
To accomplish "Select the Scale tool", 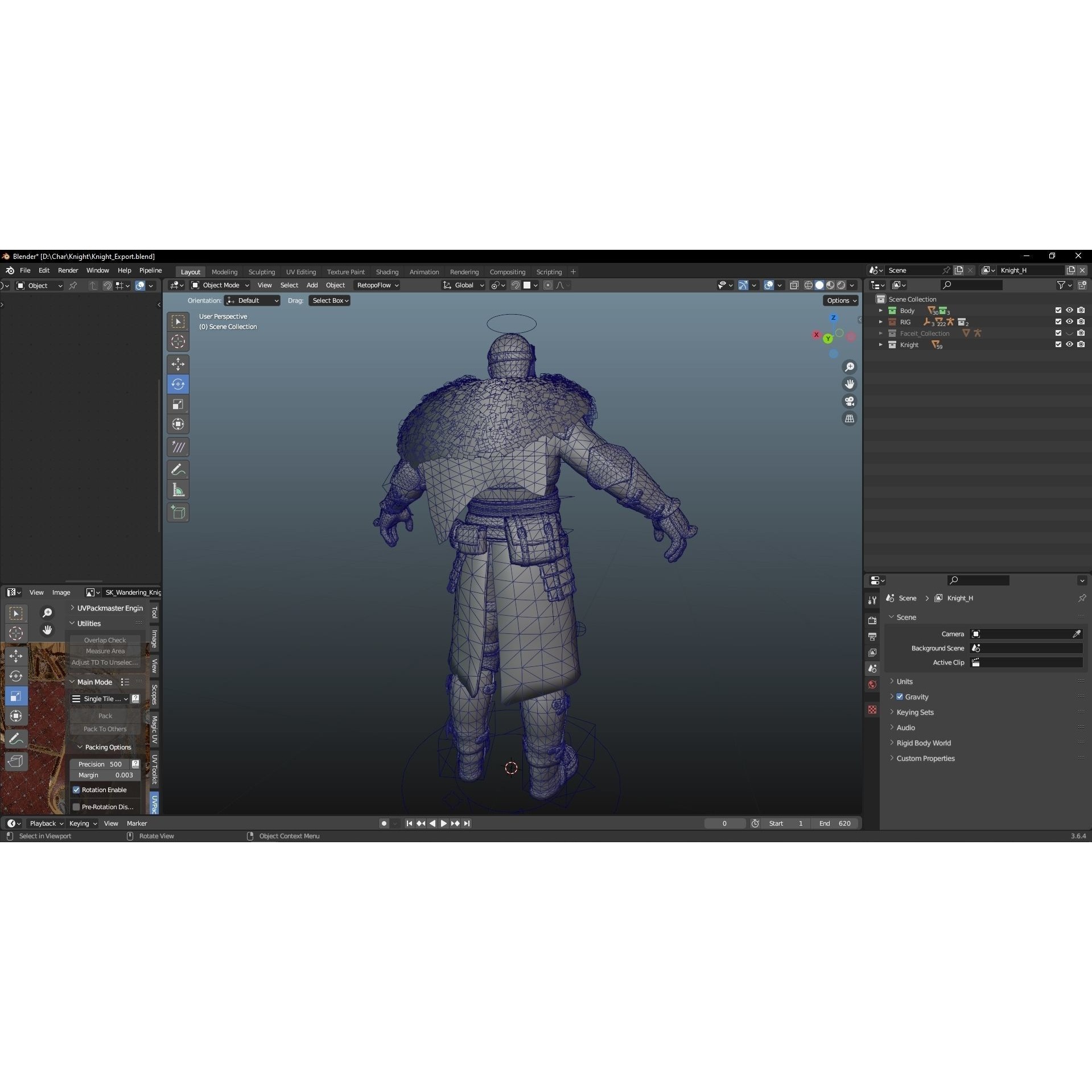I will [178, 404].
